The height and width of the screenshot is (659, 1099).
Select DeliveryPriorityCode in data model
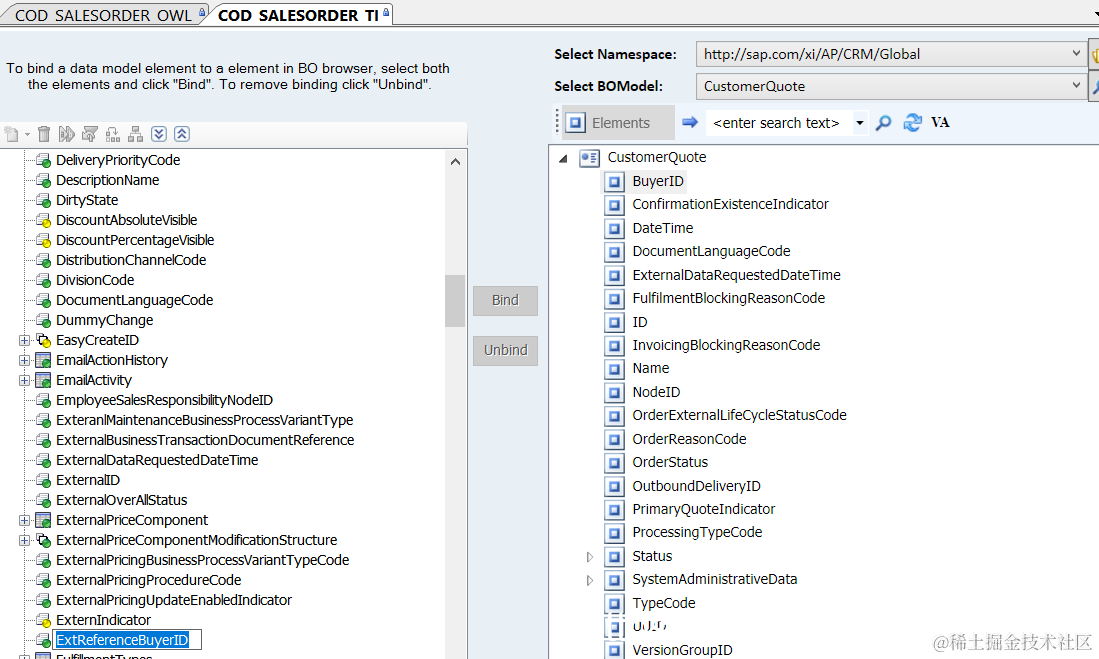(x=118, y=160)
